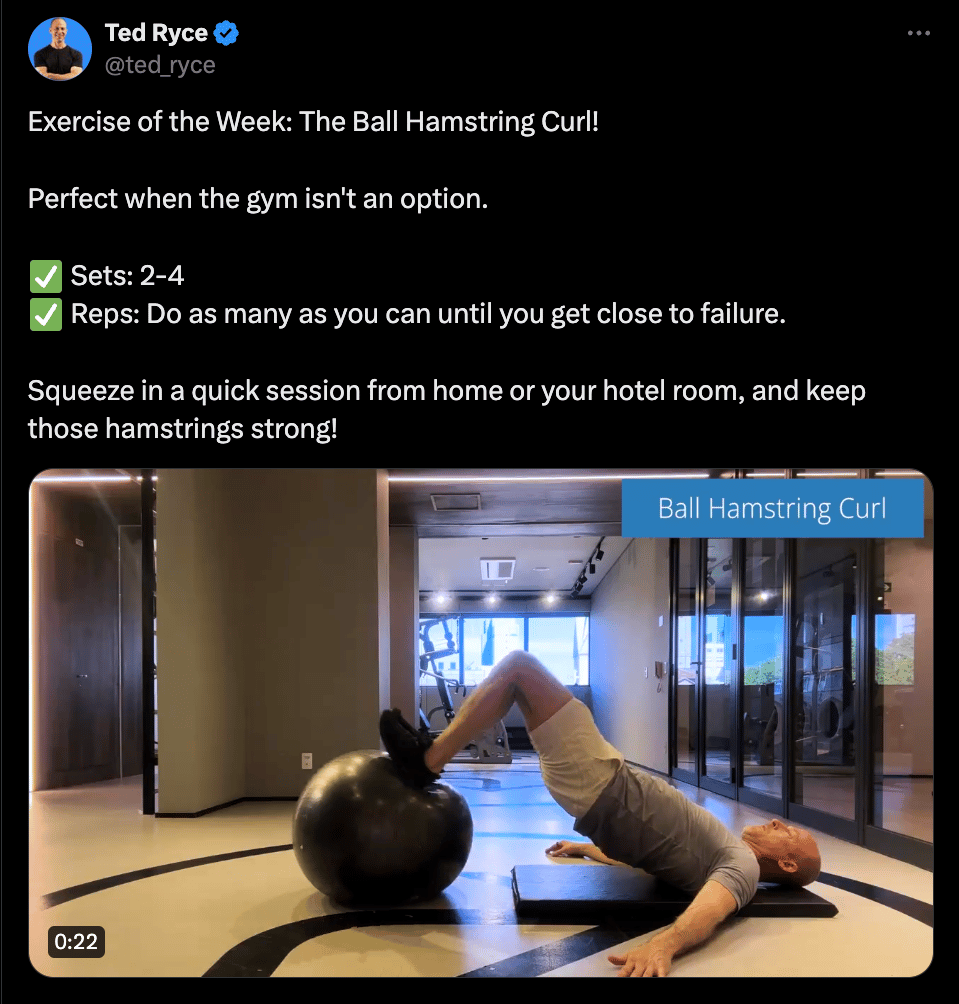Open the three-dot more options menu
Image resolution: width=959 pixels, height=1004 pixels.
click(x=918, y=33)
